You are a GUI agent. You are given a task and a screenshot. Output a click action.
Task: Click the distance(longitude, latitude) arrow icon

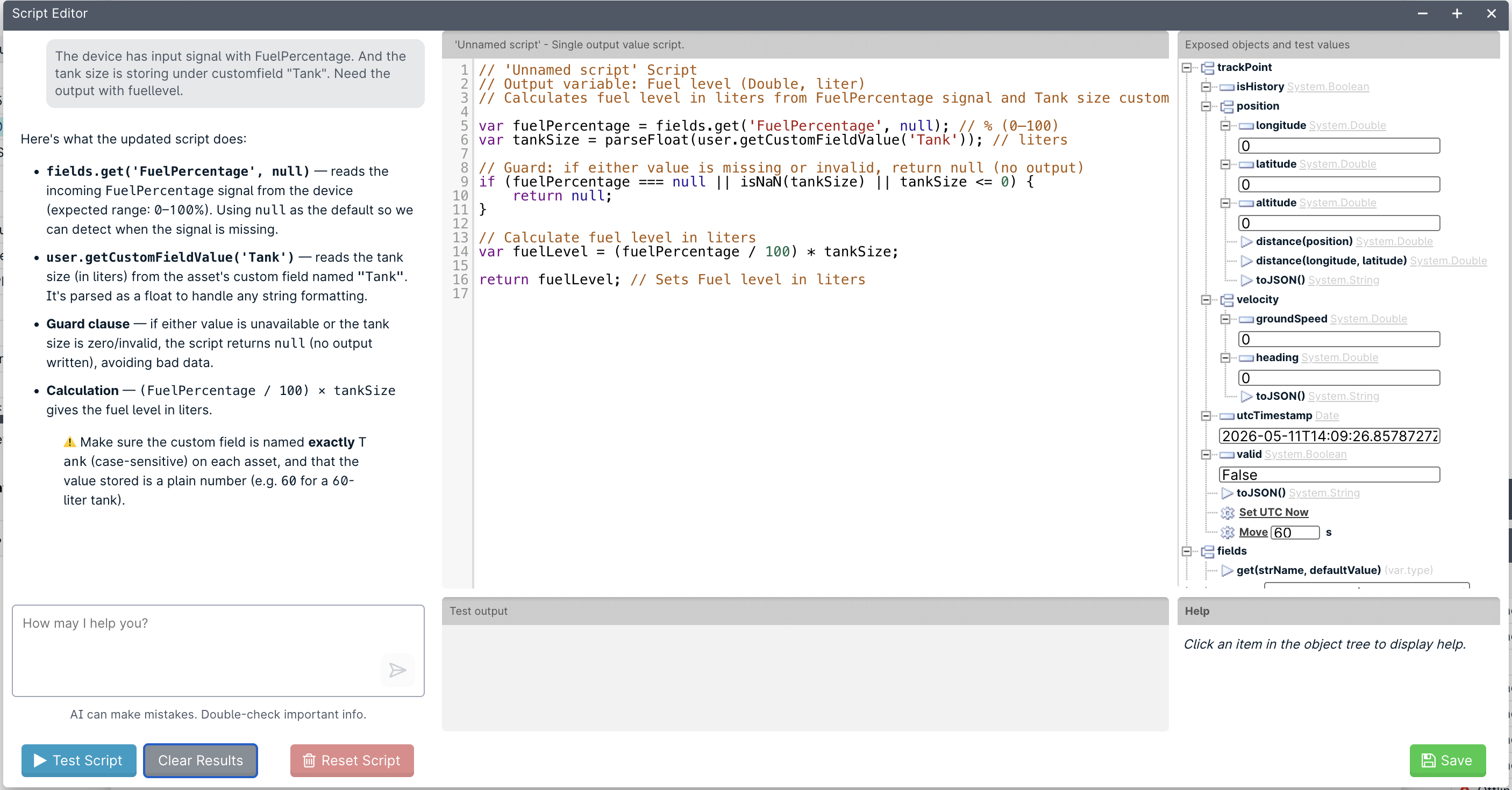coord(1247,261)
